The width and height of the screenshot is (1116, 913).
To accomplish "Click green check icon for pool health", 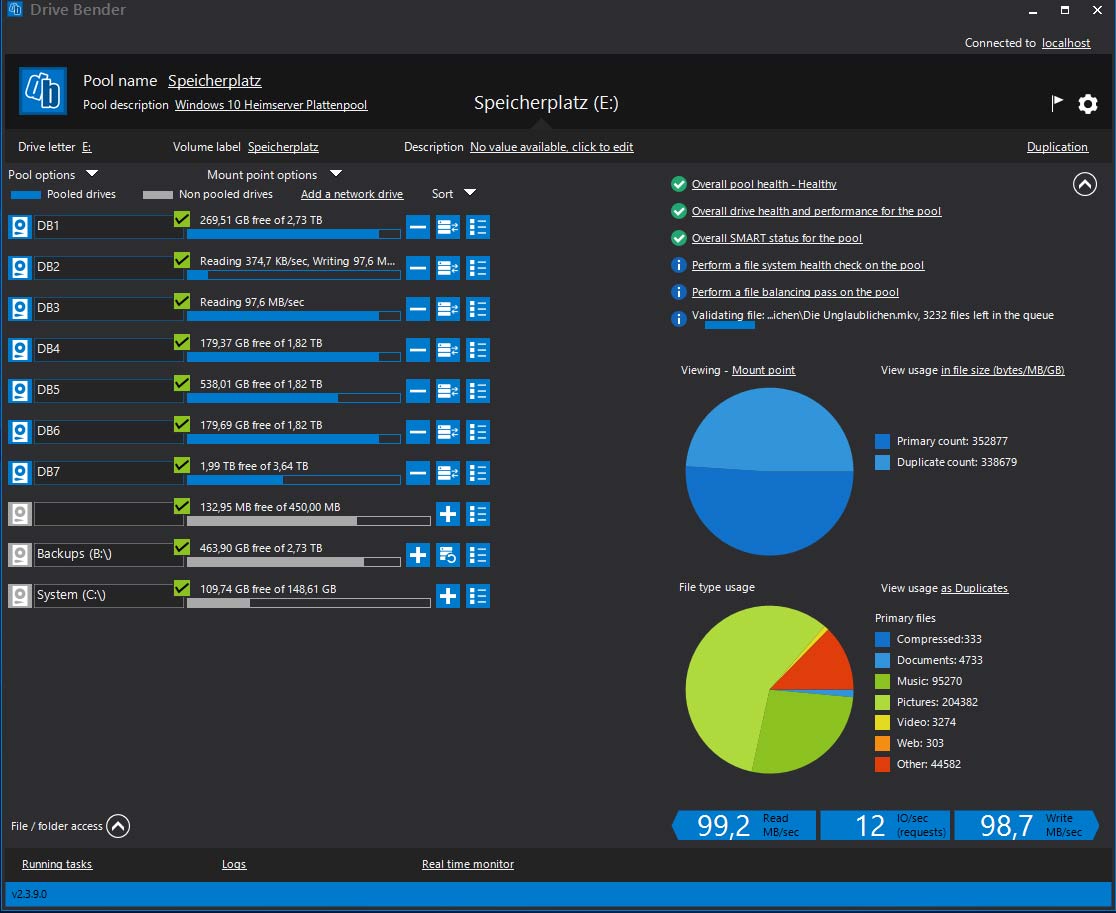I will [x=679, y=184].
